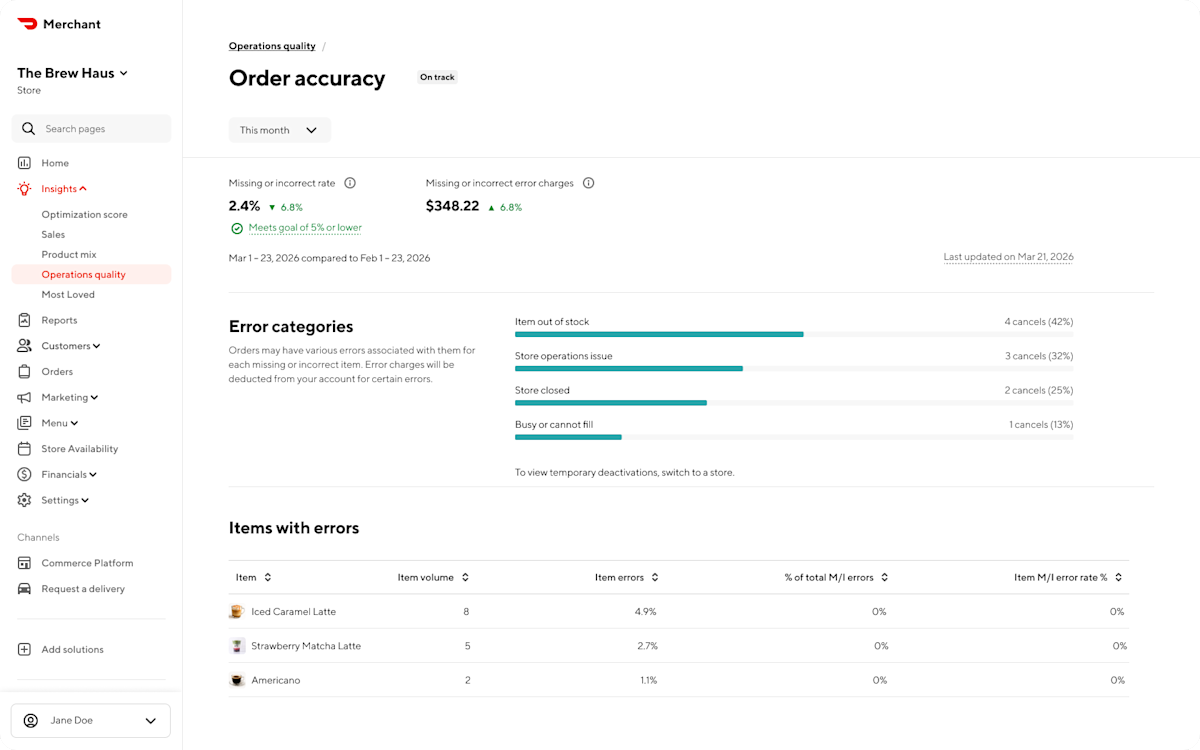
Task: Click the info icon beside Missing or incorrect rate
Action: (x=349, y=183)
